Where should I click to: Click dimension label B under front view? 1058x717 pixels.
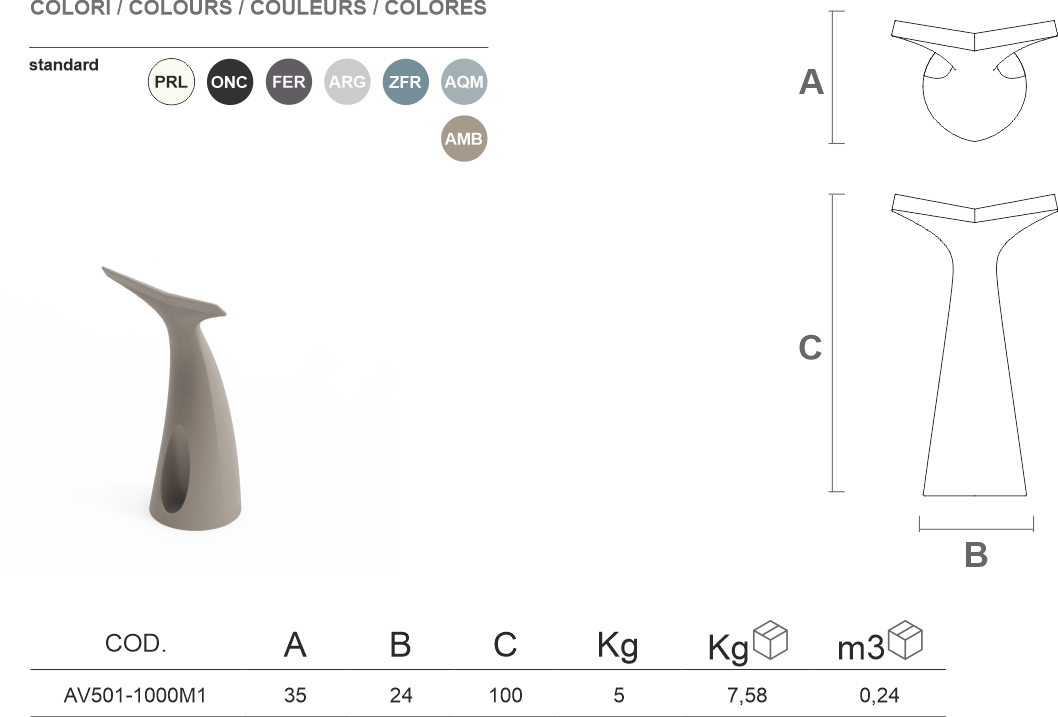(976, 555)
